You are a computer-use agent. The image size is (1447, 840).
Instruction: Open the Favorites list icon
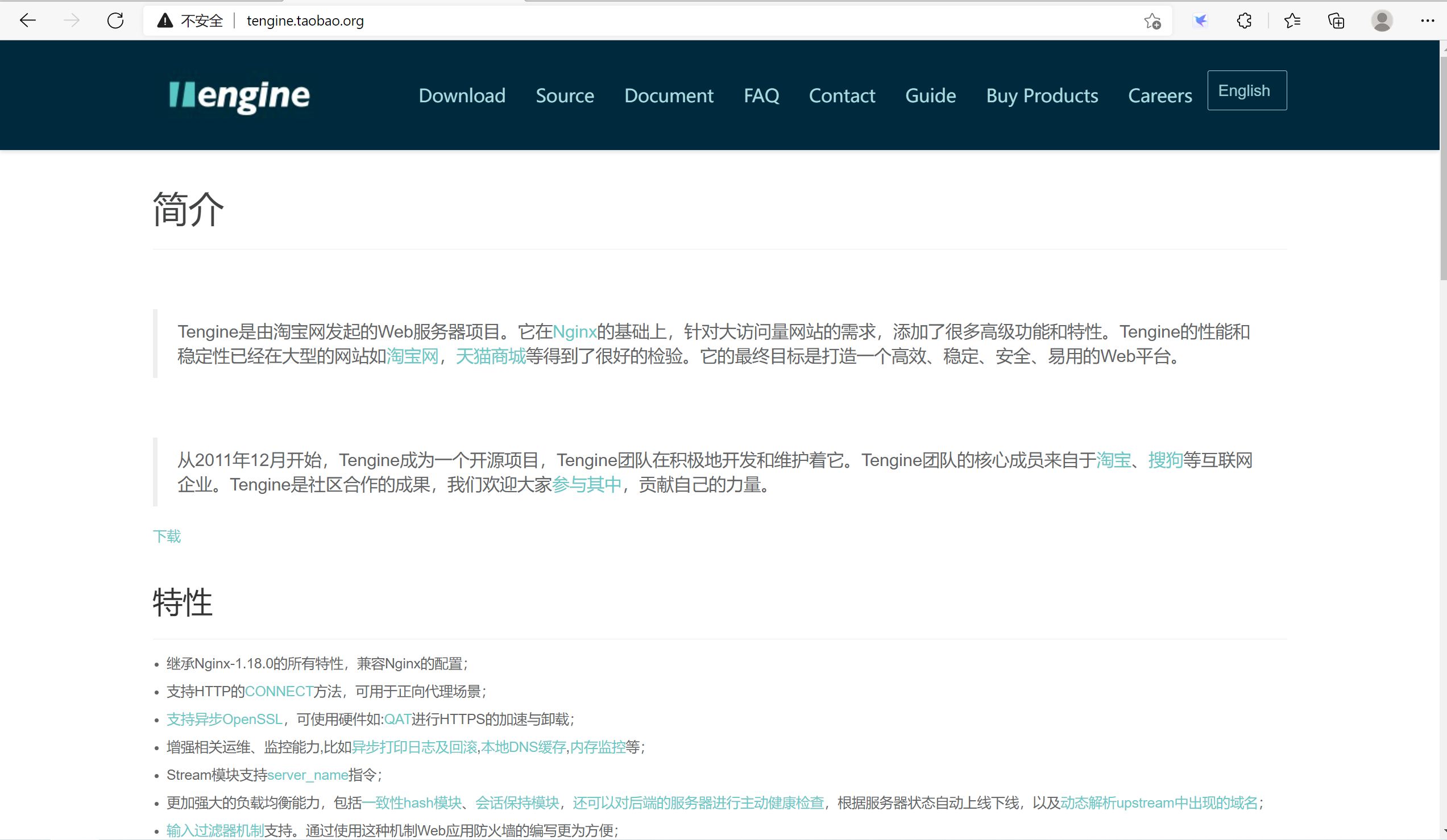(x=1292, y=21)
